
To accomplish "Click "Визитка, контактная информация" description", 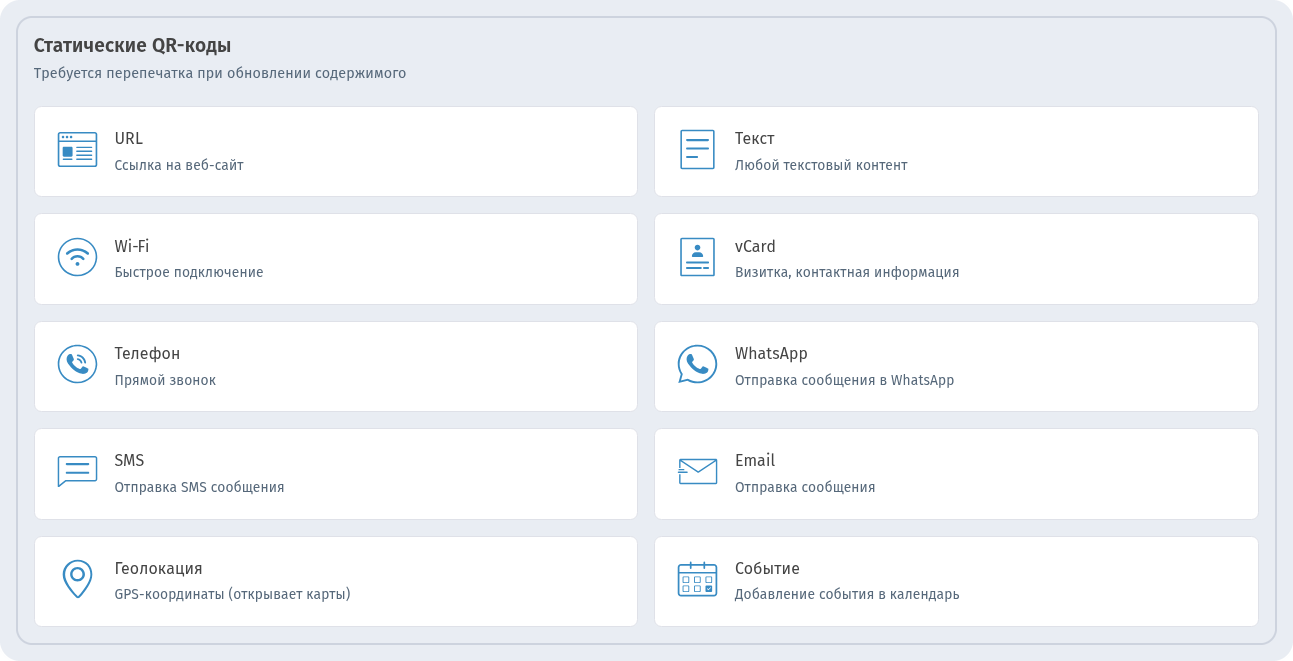I will pyautogui.click(x=847, y=272).
